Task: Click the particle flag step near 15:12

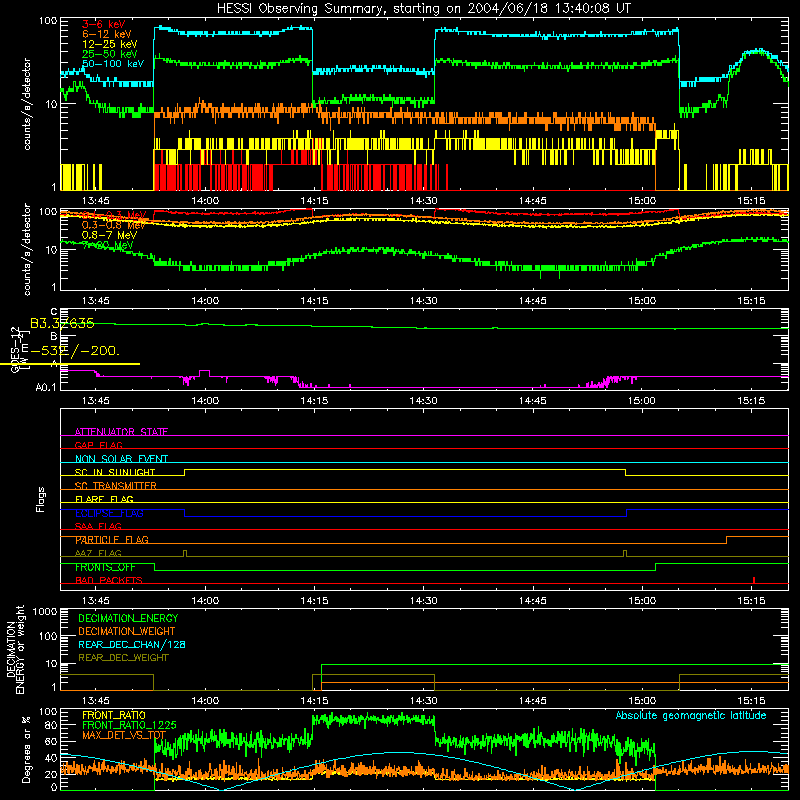Action: point(727,540)
